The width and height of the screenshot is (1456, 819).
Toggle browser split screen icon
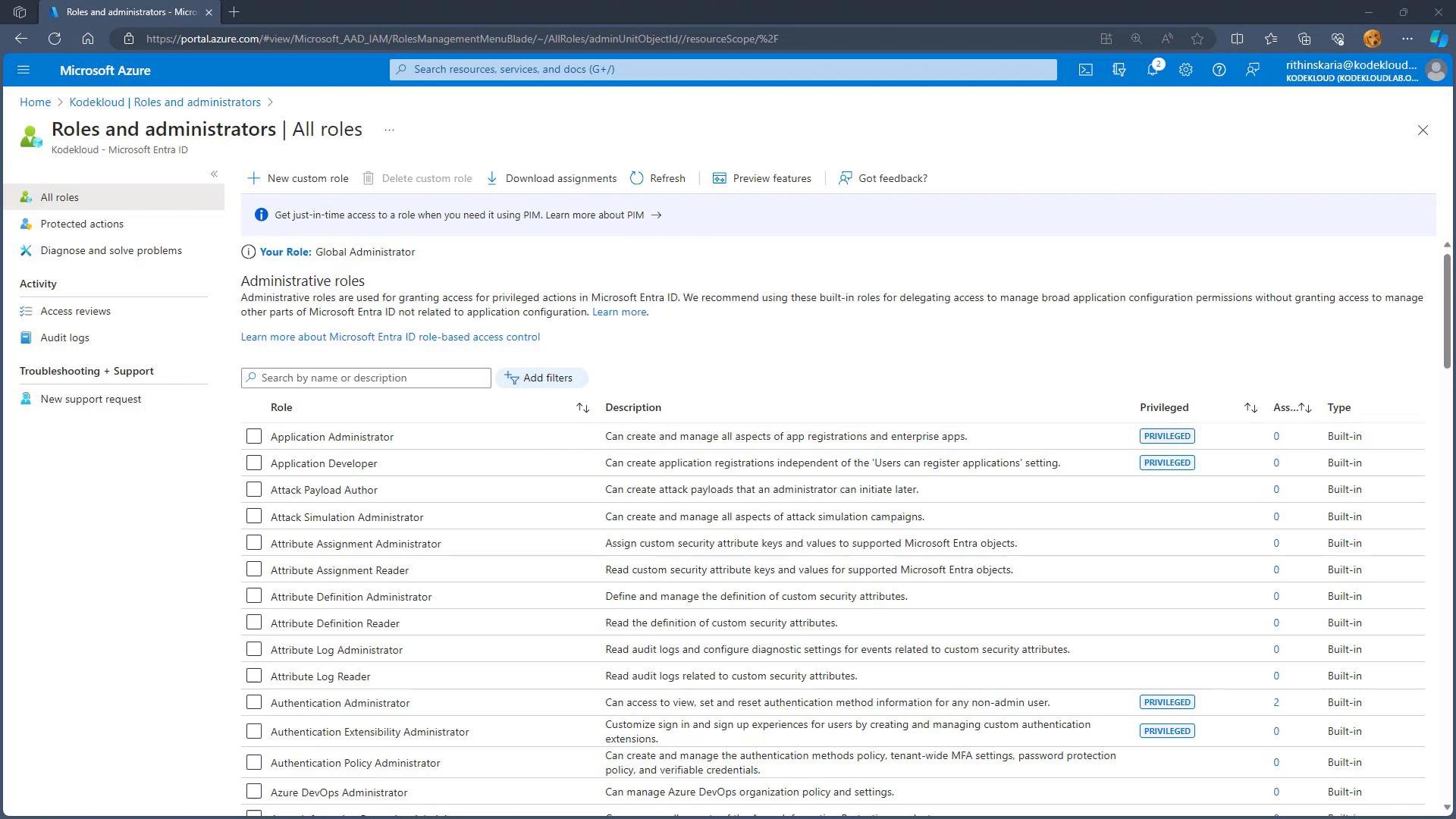coord(1237,39)
